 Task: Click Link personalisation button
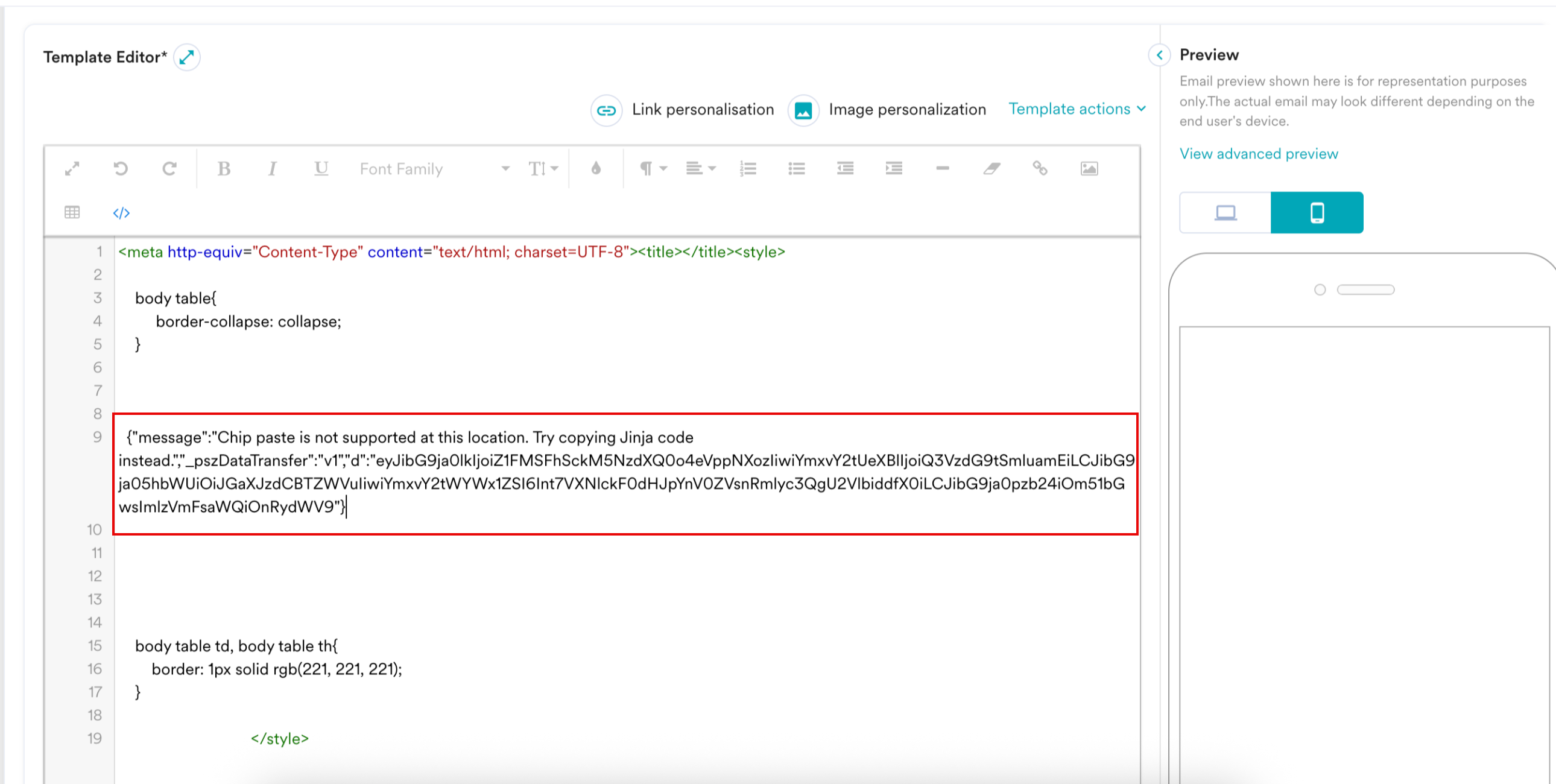point(683,110)
